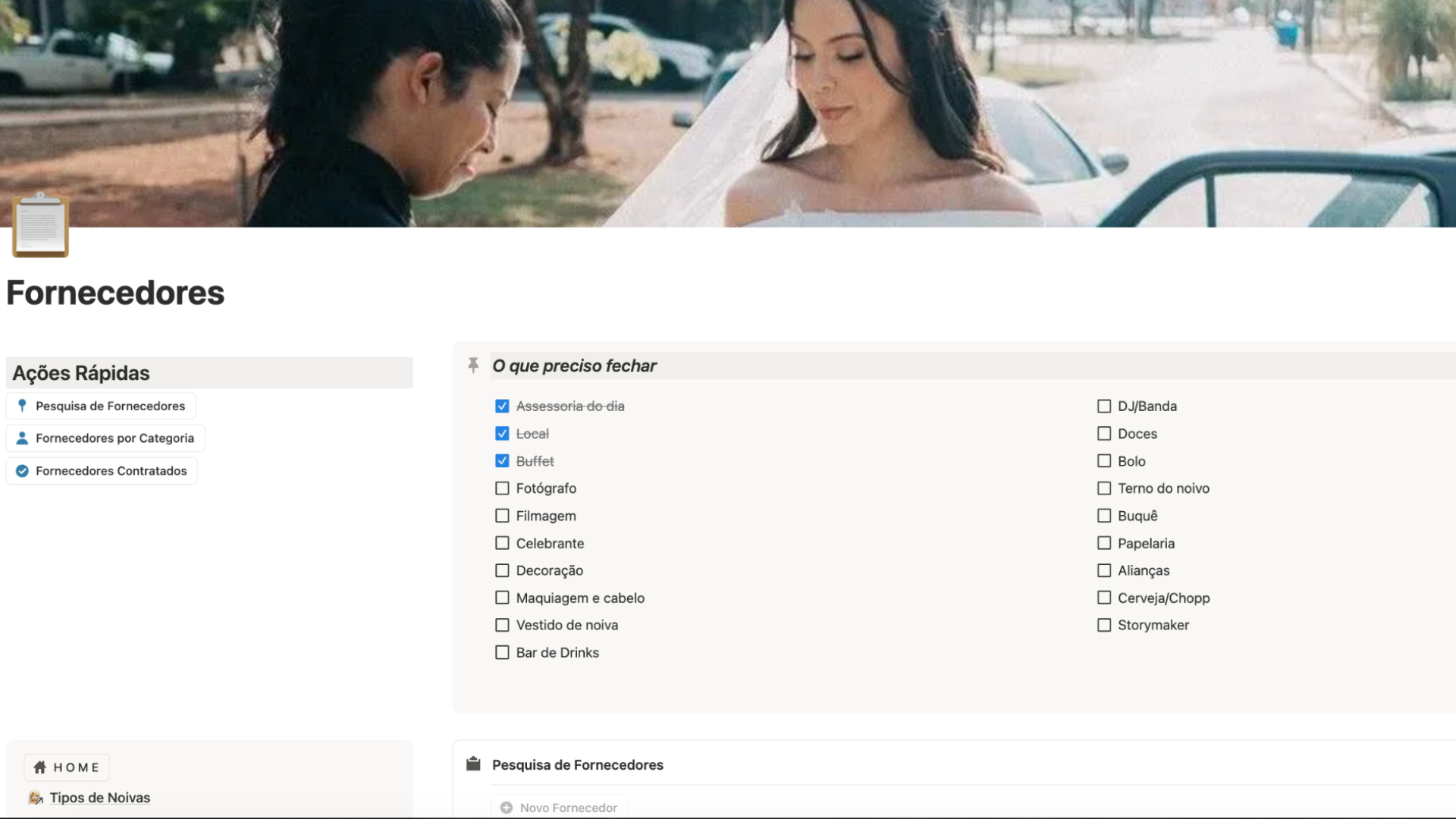1456x819 pixels.
Task: Tick the DJ/Banda checkbox
Action: tap(1104, 406)
